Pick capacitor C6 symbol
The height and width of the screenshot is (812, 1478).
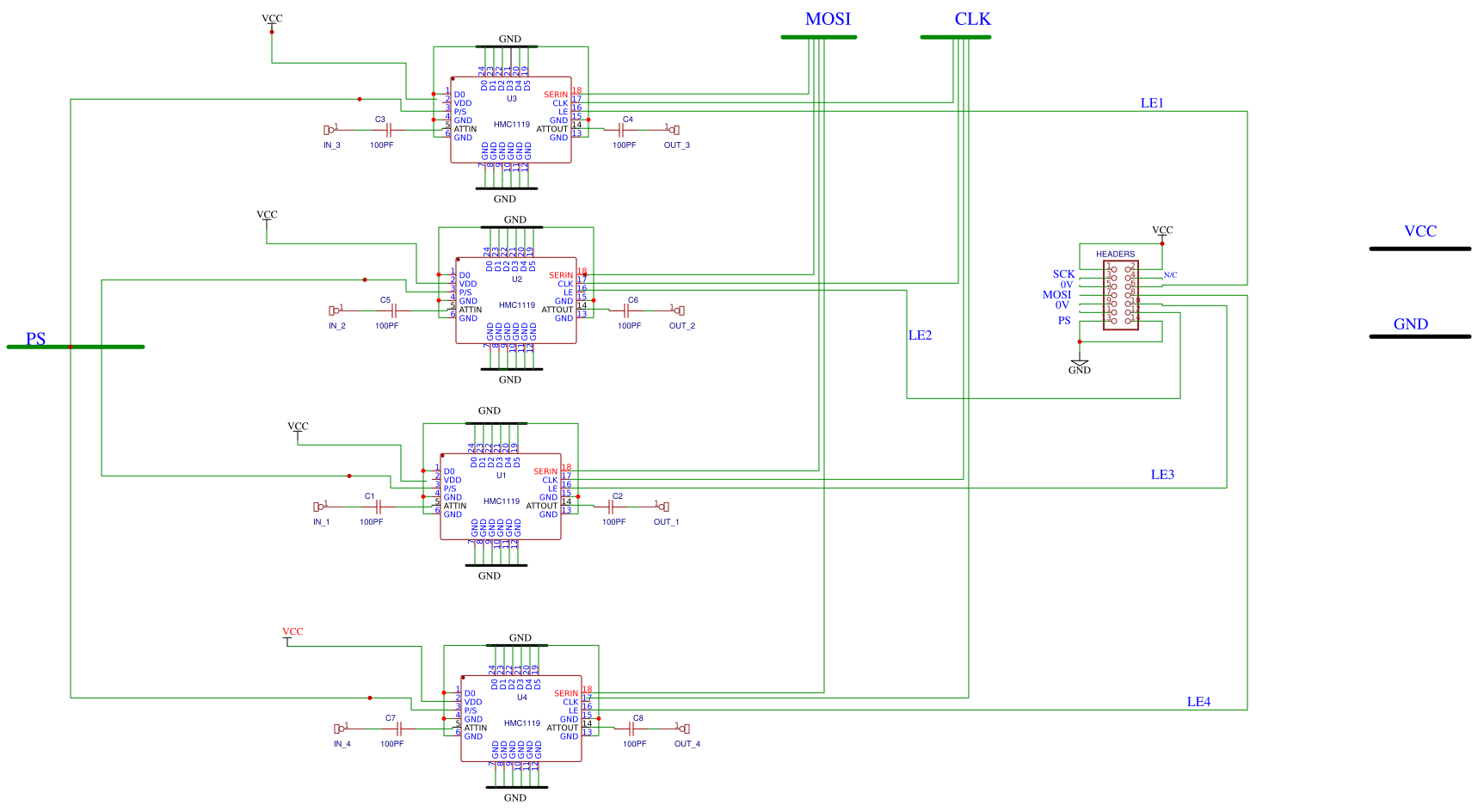(626, 311)
